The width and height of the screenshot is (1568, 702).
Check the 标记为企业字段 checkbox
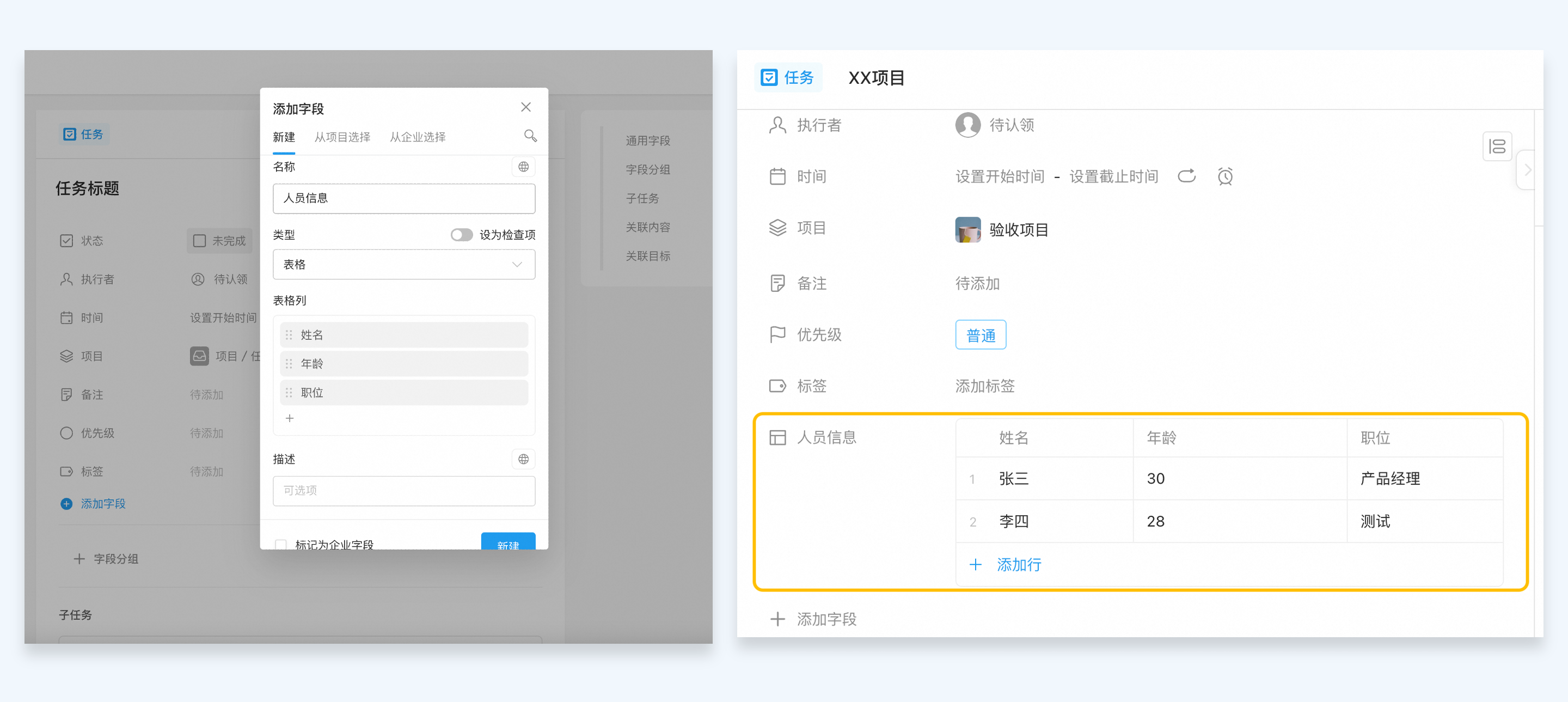point(280,545)
